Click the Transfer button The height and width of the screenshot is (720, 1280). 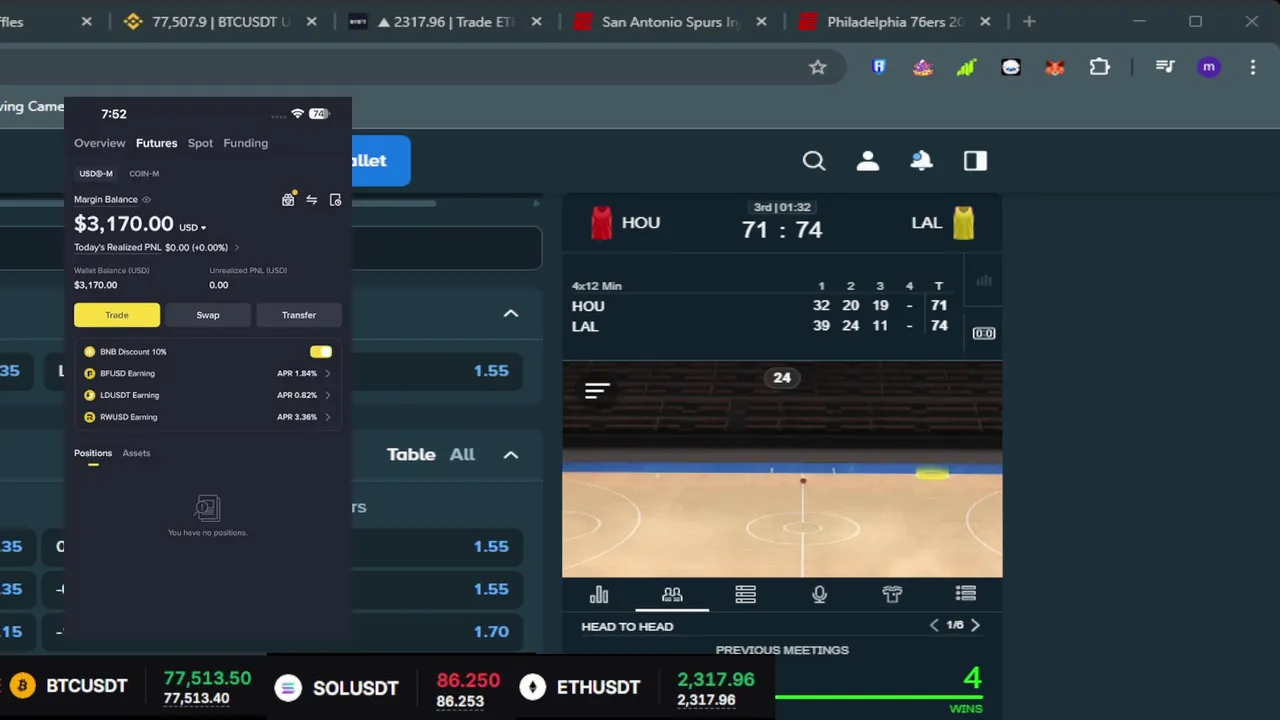[299, 315]
